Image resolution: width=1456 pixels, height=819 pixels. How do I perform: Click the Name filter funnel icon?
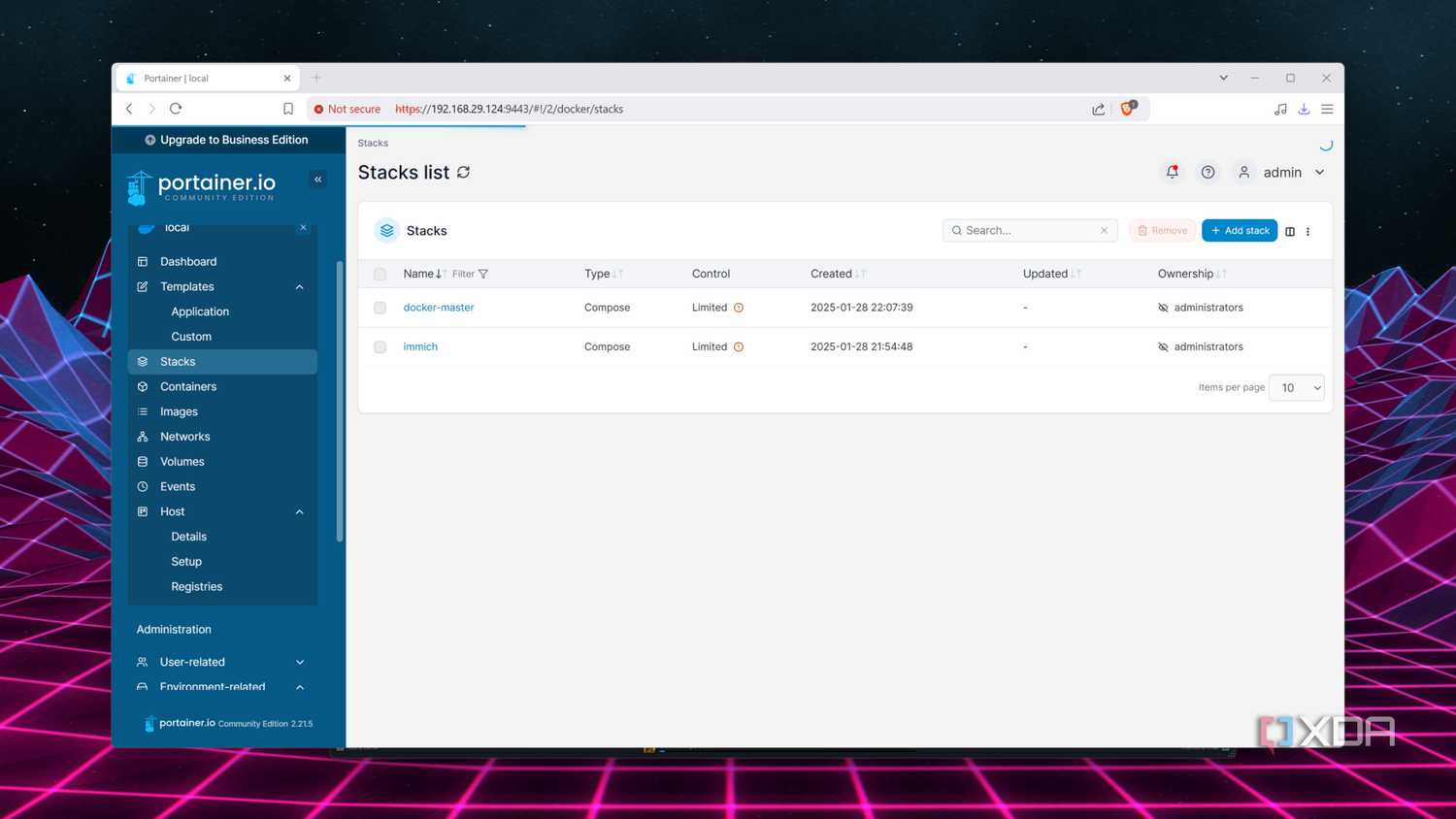point(483,274)
